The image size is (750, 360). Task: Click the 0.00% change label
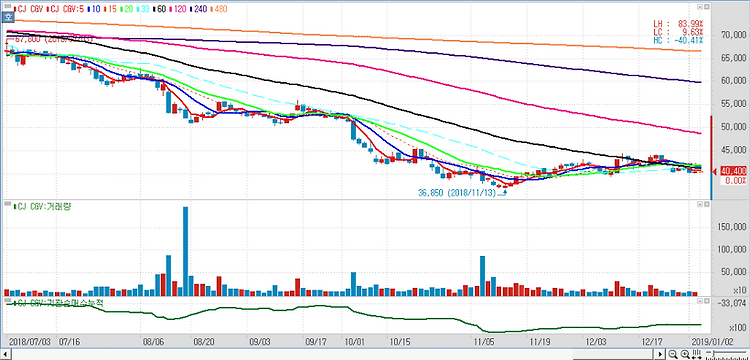tap(735, 180)
